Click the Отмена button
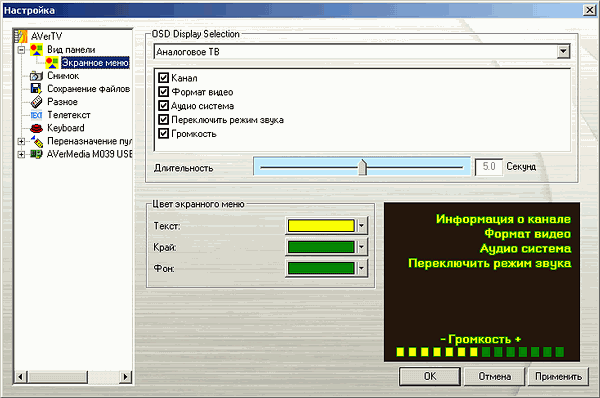The width and height of the screenshot is (600, 398). [494, 377]
